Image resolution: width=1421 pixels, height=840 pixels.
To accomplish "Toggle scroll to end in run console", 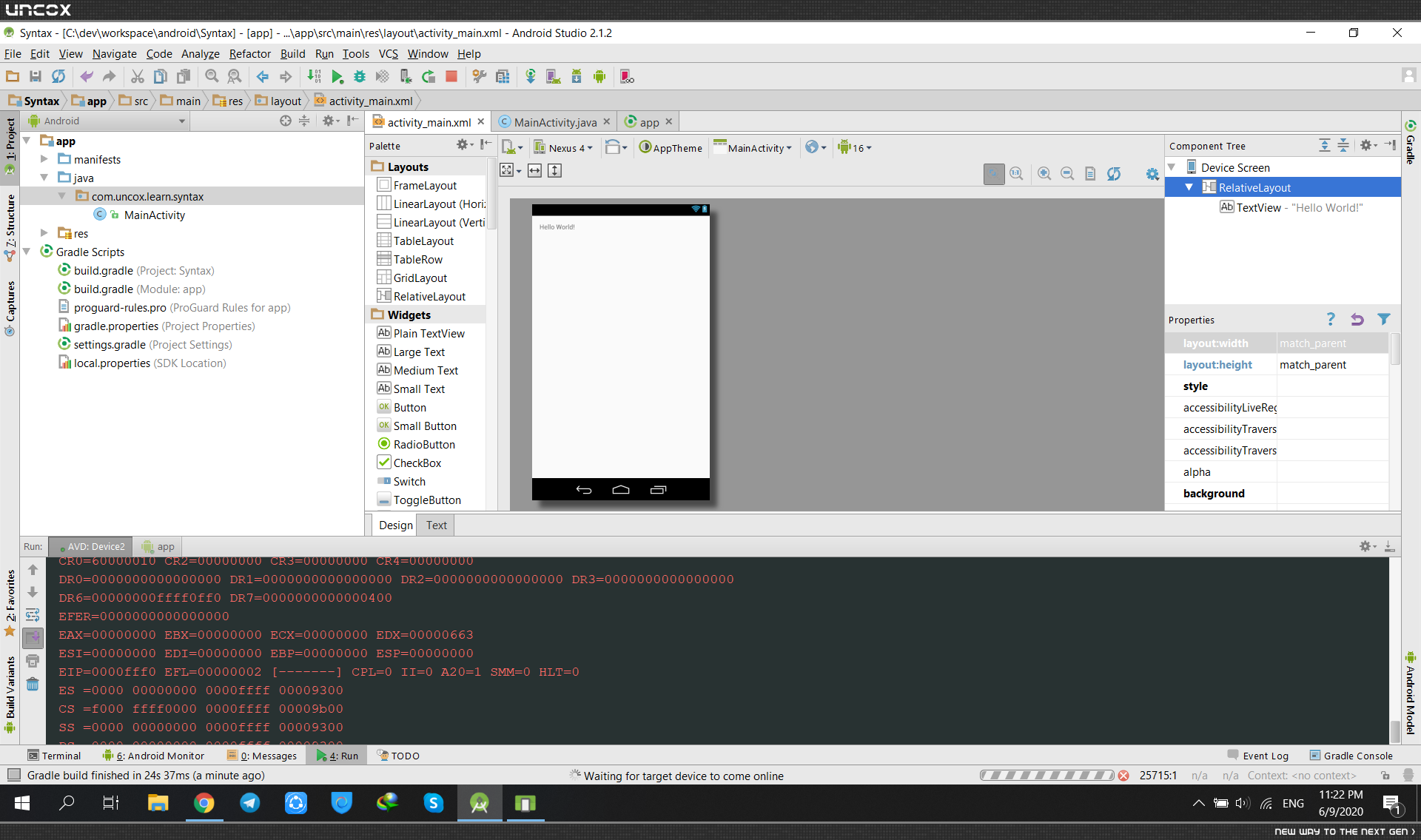I will [33, 638].
